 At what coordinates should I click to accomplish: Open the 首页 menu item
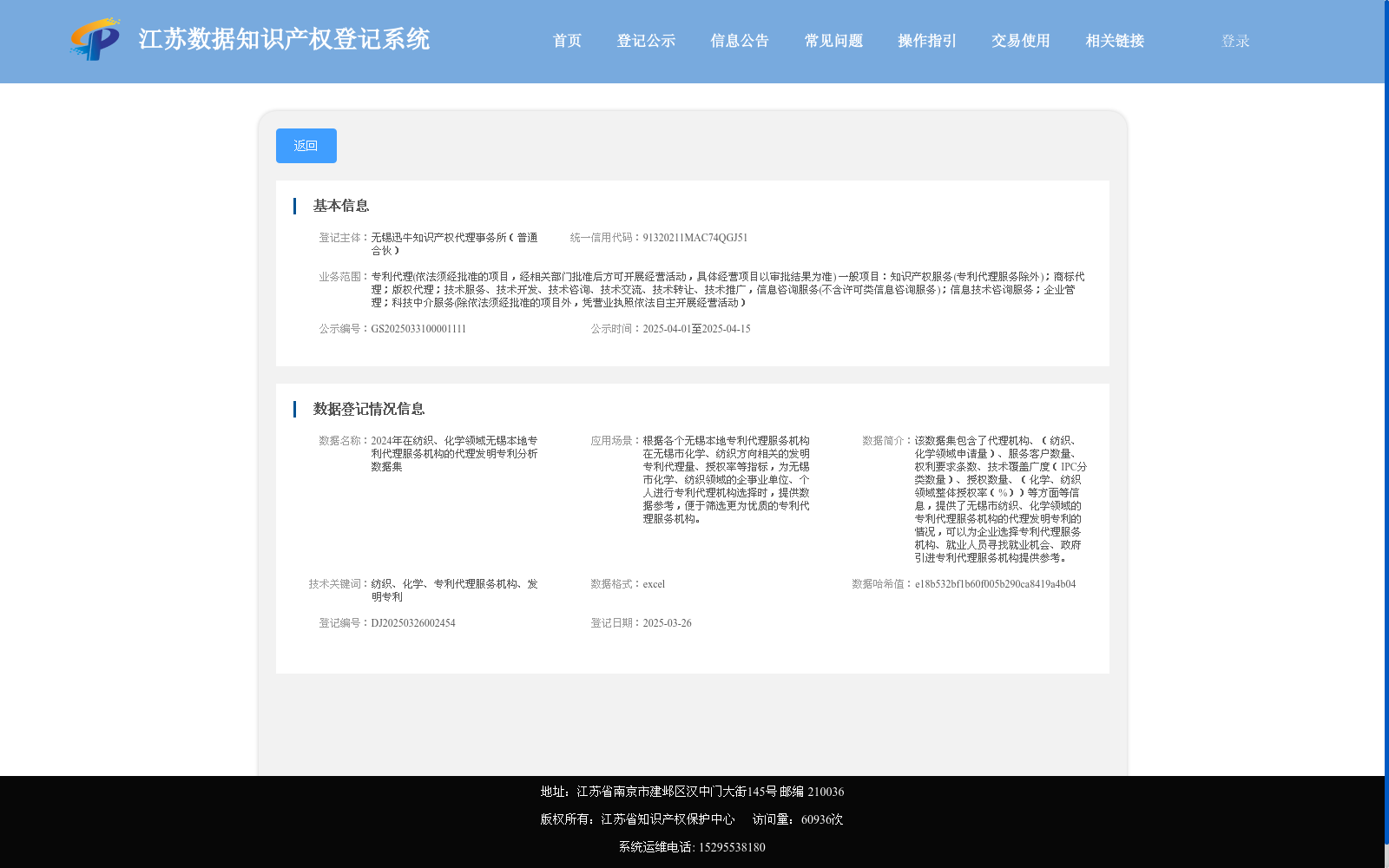point(567,41)
